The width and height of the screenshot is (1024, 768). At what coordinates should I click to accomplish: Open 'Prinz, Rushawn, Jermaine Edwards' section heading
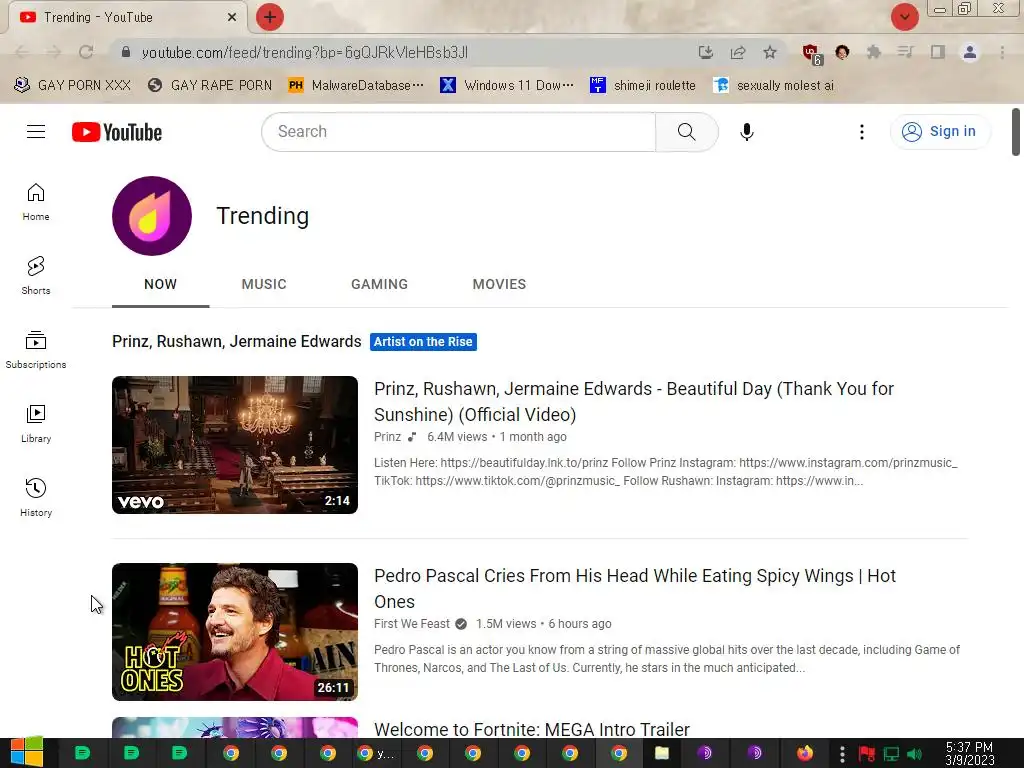click(236, 342)
